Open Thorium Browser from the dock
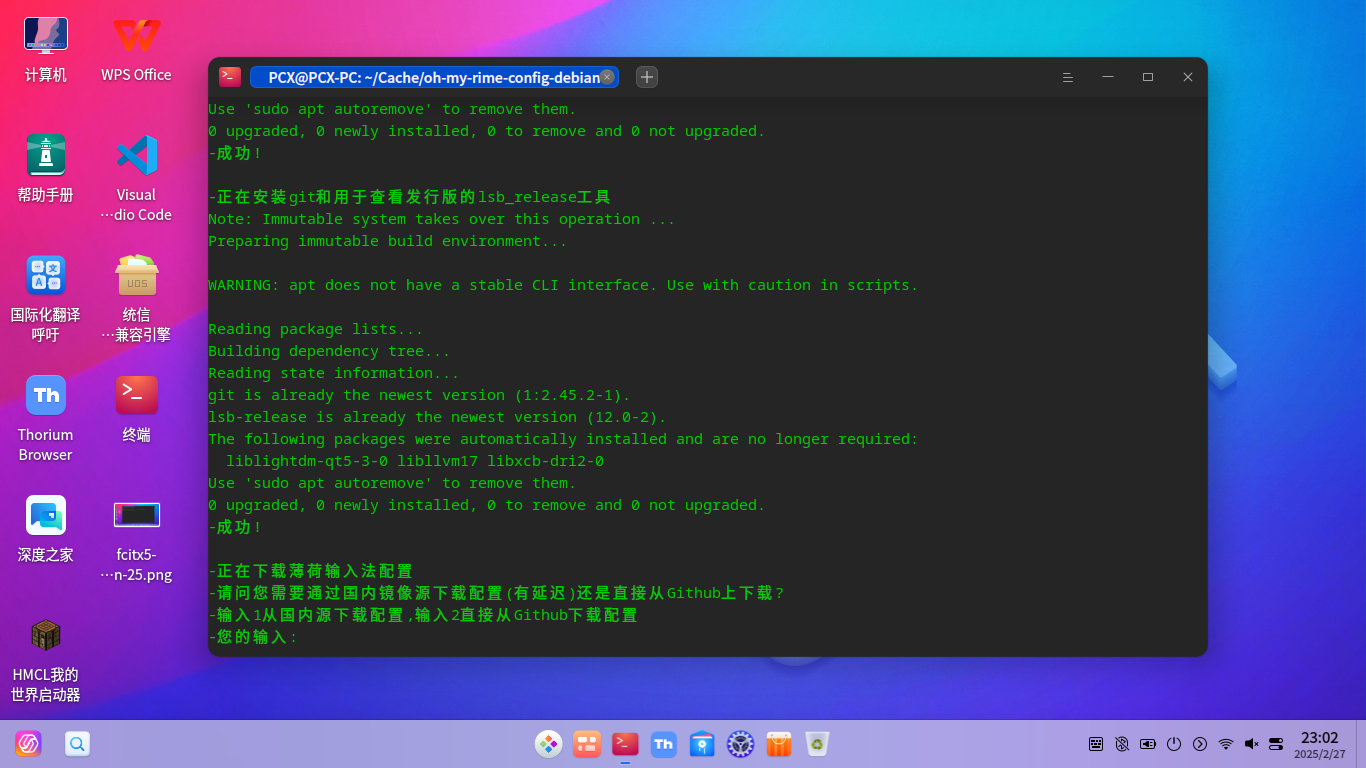The width and height of the screenshot is (1366, 768). [663, 744]
